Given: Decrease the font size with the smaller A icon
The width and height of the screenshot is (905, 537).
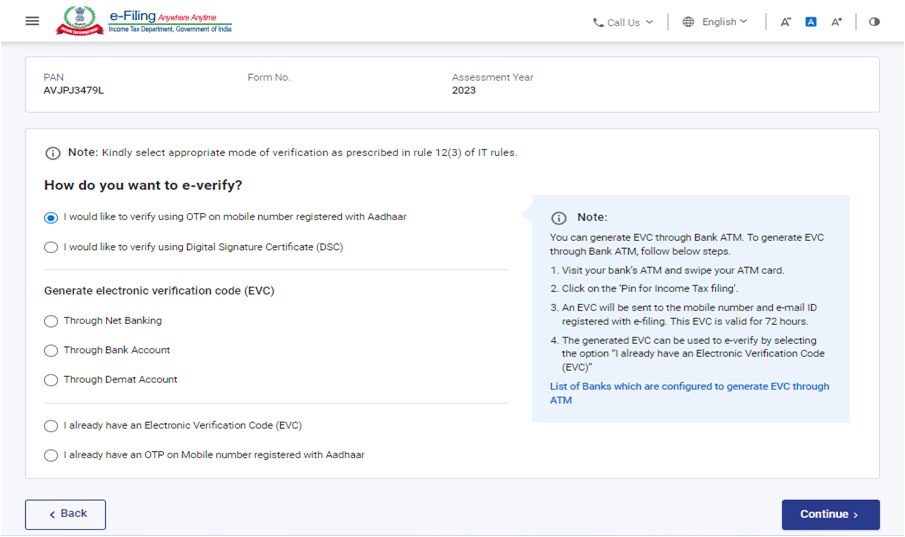Looking at the screenshot, I should pos(785,22).
